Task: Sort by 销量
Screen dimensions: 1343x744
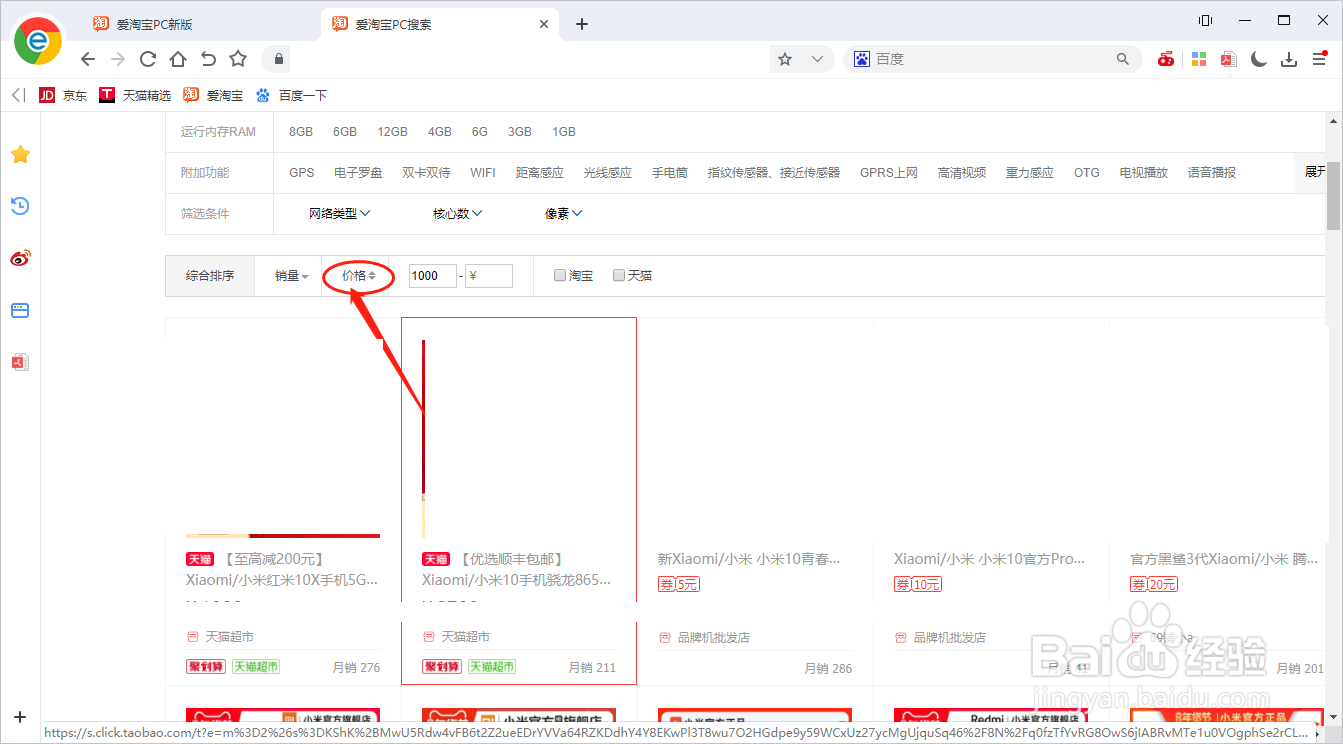Action: click(x=292, y=276)
